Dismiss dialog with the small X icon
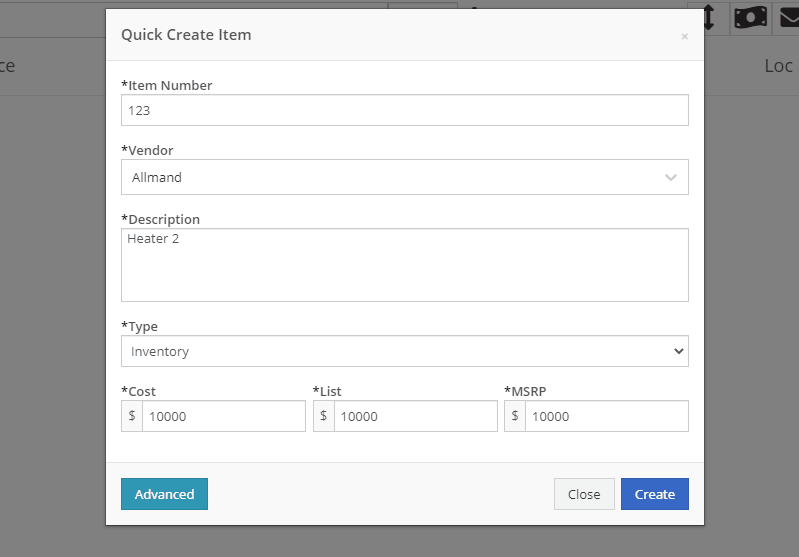This screenshot has width=799, height=557. point(684,36)
